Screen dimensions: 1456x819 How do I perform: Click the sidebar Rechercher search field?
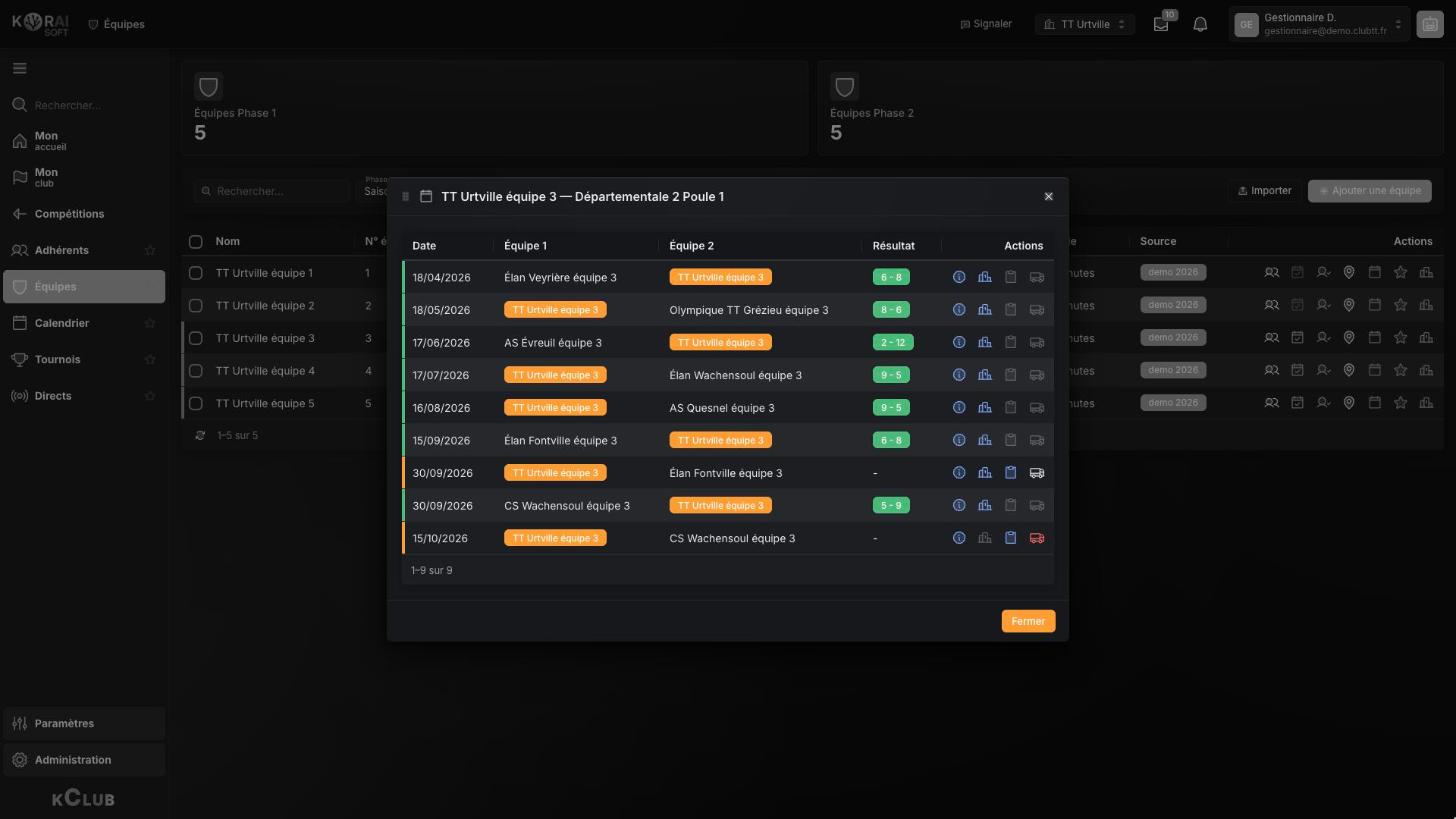coord(84,105)
